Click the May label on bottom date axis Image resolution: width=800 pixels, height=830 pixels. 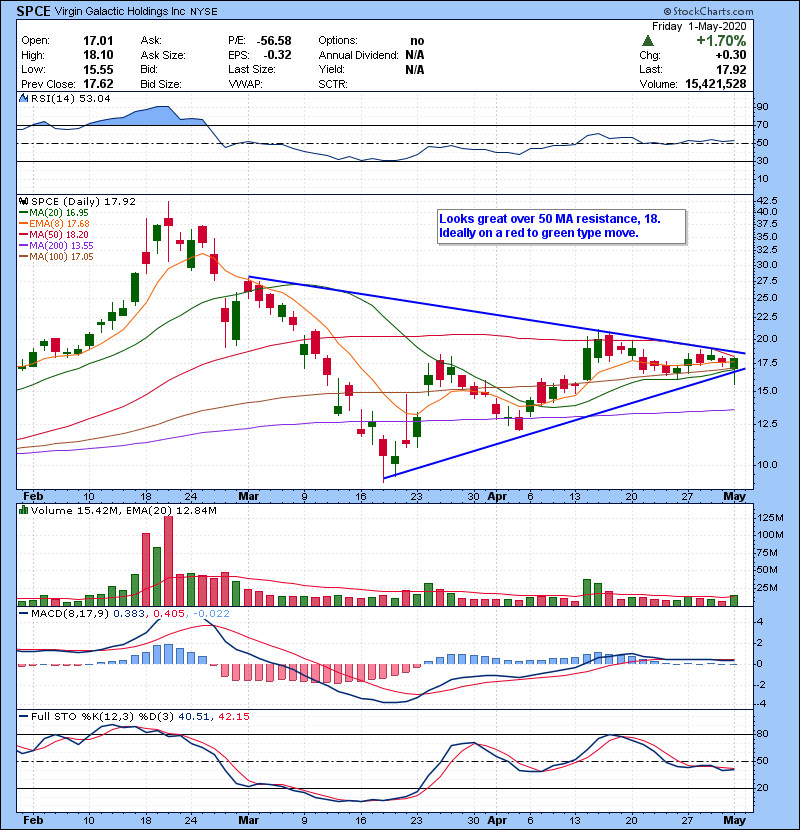click(734, 820)
